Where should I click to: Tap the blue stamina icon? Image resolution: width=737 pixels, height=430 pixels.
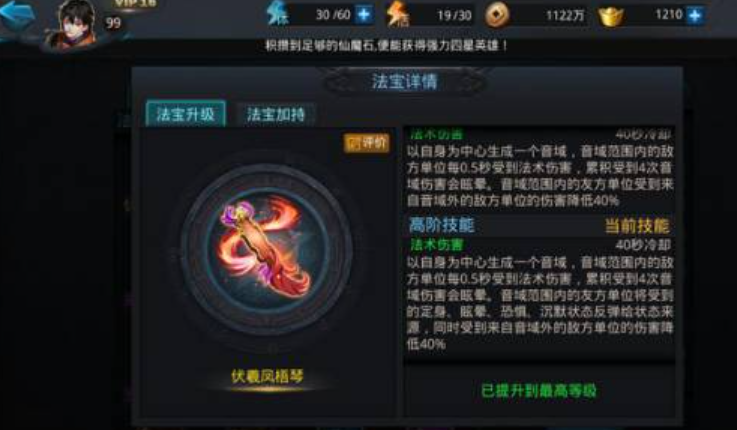(278, 14)
